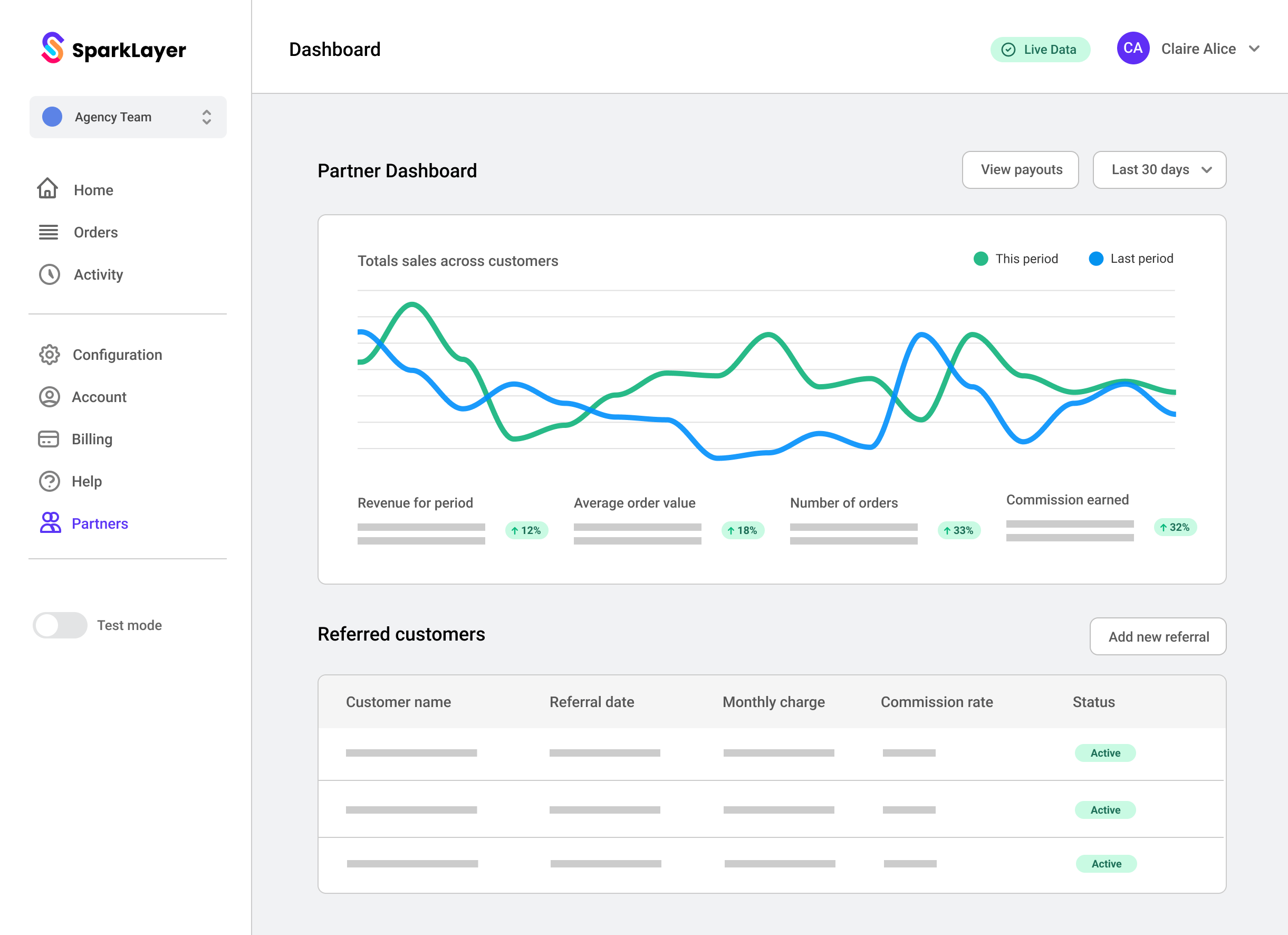Image resolution: width=1288 pixels, height=935 pixels.
Task: Click the SparkLayer logo
Action: [x=113, y=50]
